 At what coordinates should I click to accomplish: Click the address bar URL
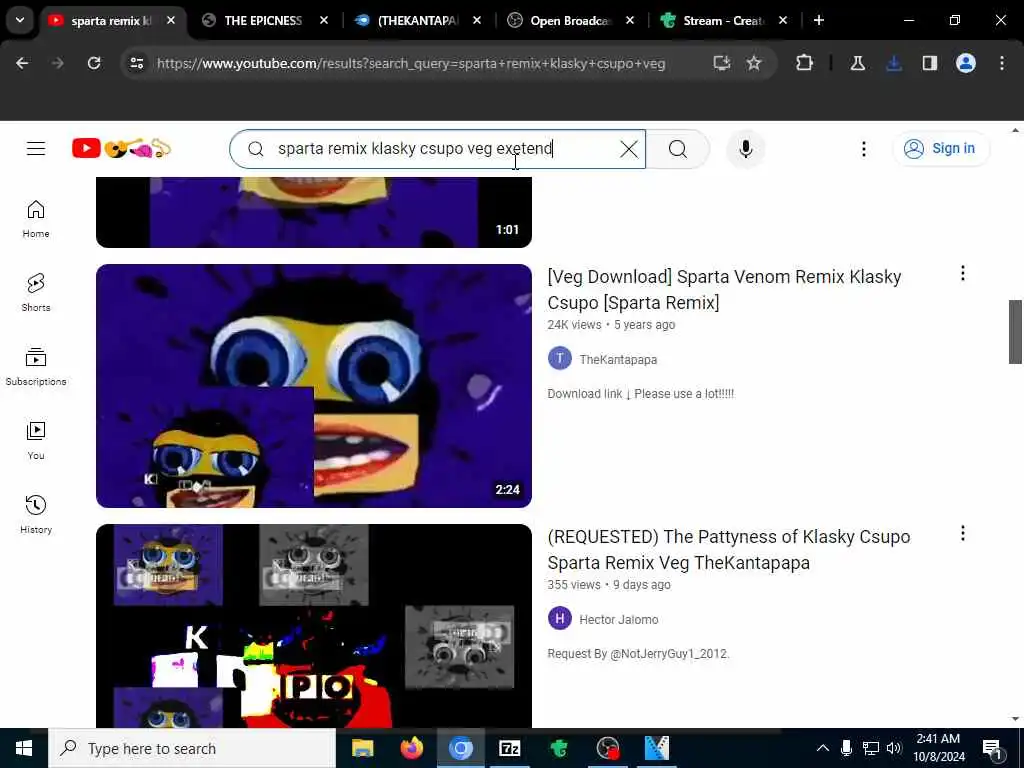point(411,63)
